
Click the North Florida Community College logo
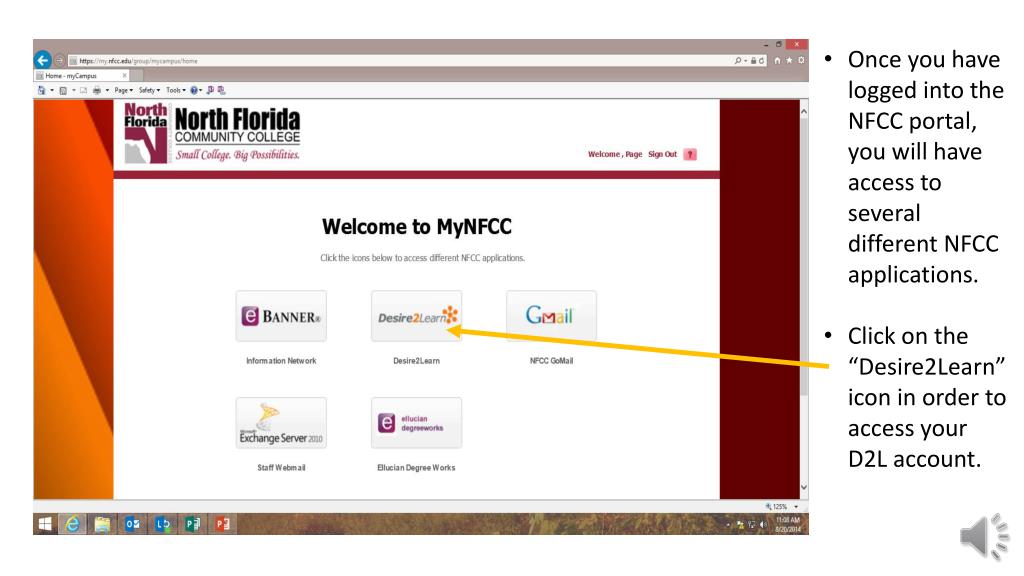pos(212,133)
